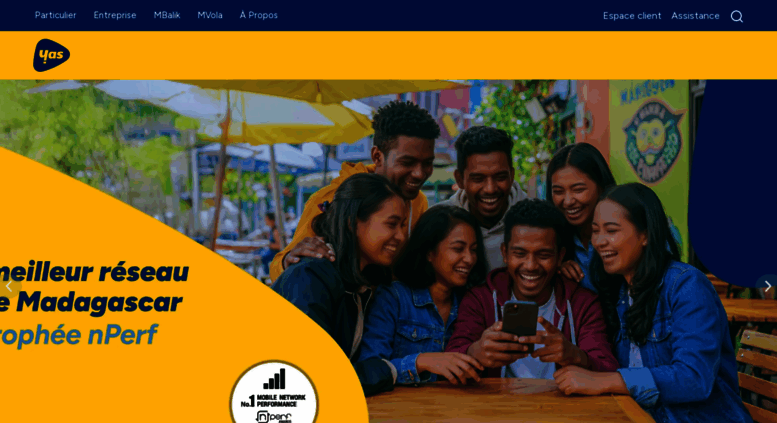
Task: Click the search magnifier icon
Action: click(x=737, y=16)
